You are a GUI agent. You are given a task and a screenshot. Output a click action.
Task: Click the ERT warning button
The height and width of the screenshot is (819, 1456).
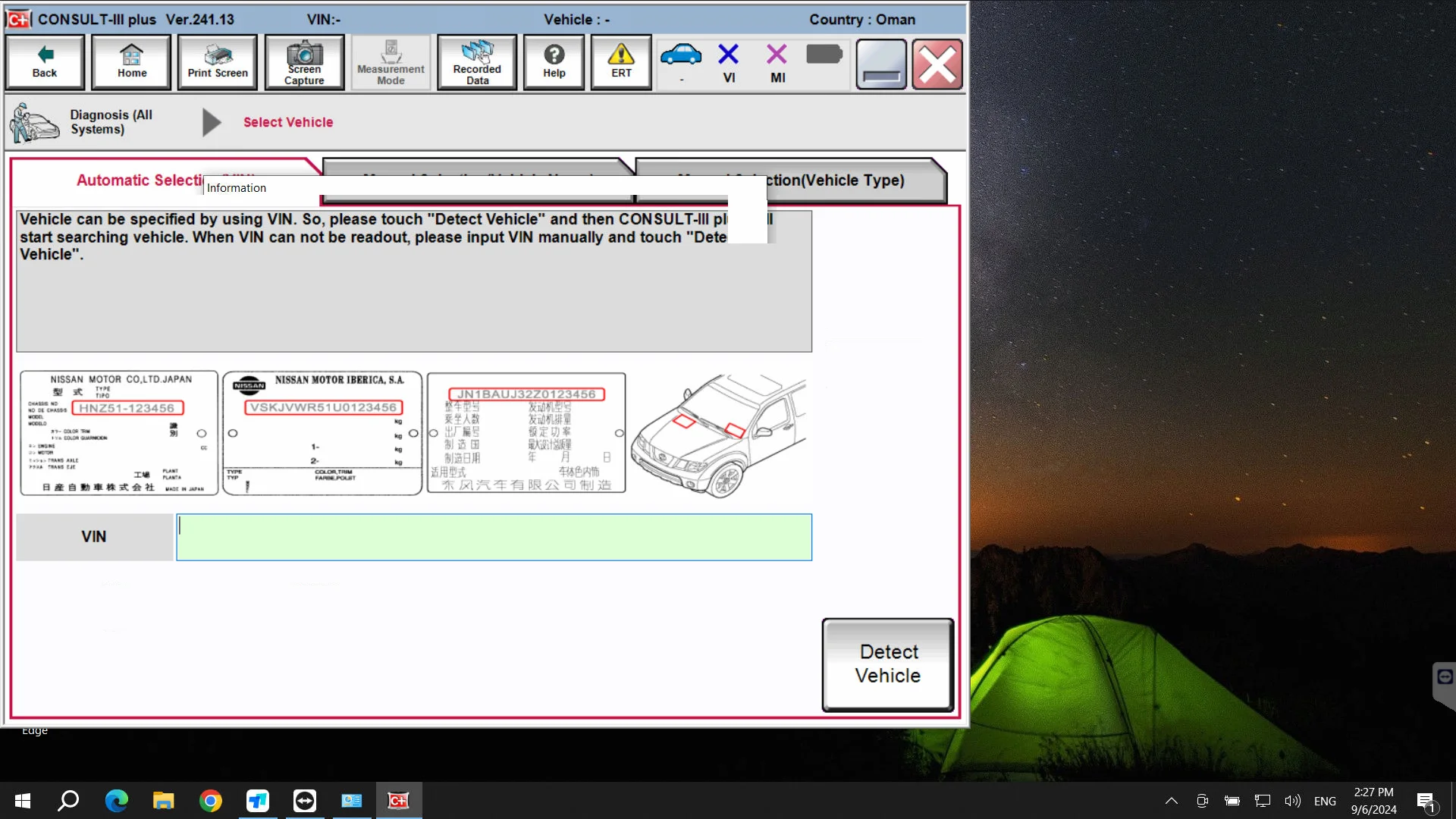click(621, 63)
